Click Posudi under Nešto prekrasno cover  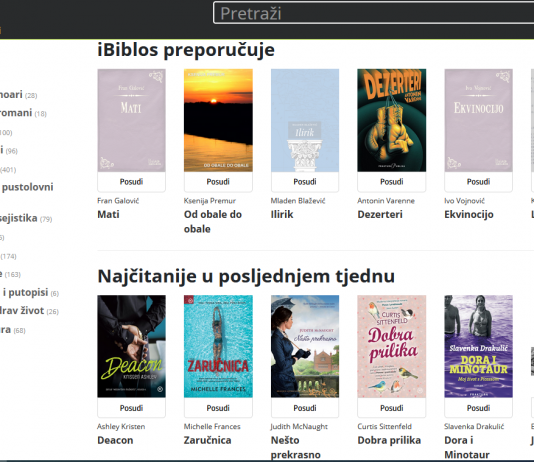tap(305, 408)
